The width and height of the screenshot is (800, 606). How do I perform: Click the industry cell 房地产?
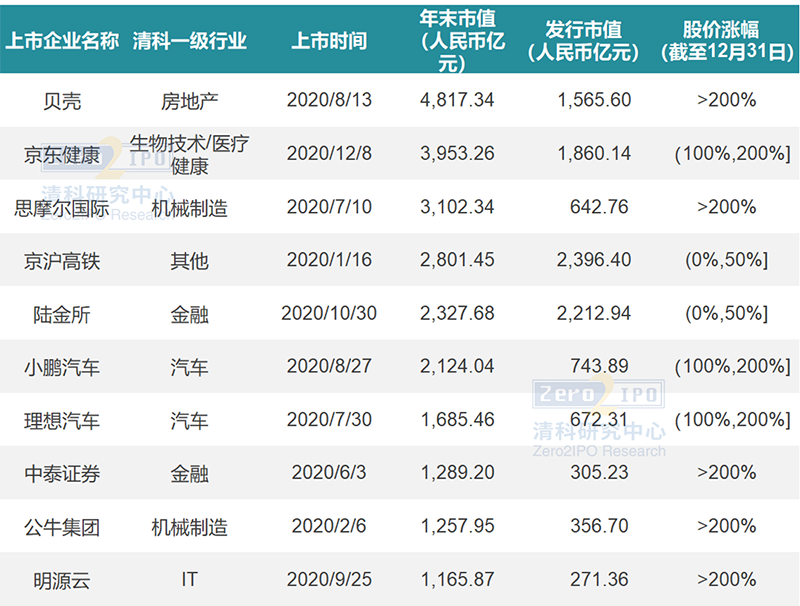click(x=189, y=101)
